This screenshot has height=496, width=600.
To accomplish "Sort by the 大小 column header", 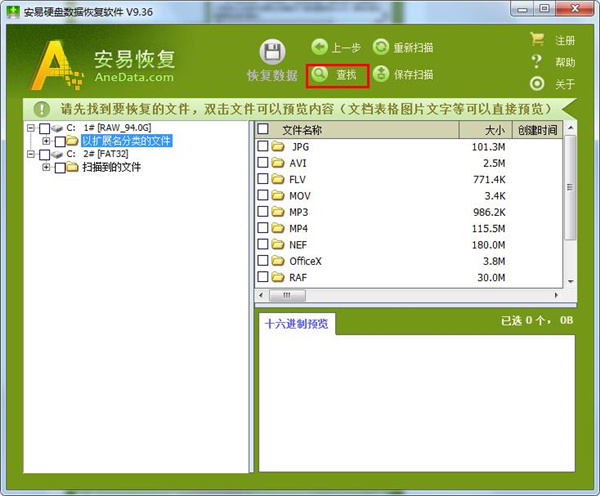I will [x=486, y=130].
